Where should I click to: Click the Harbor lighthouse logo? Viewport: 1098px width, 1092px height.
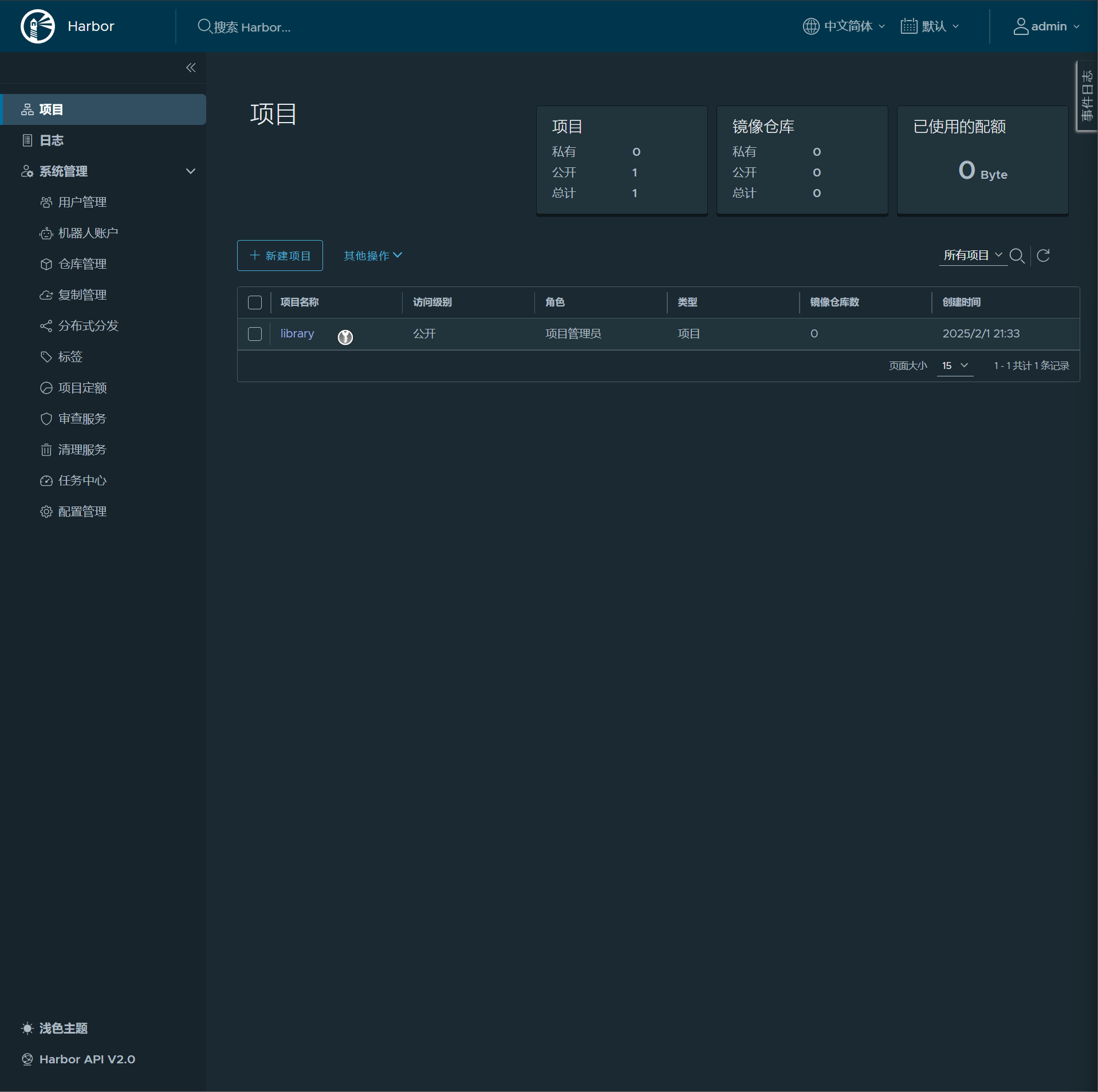38,26
